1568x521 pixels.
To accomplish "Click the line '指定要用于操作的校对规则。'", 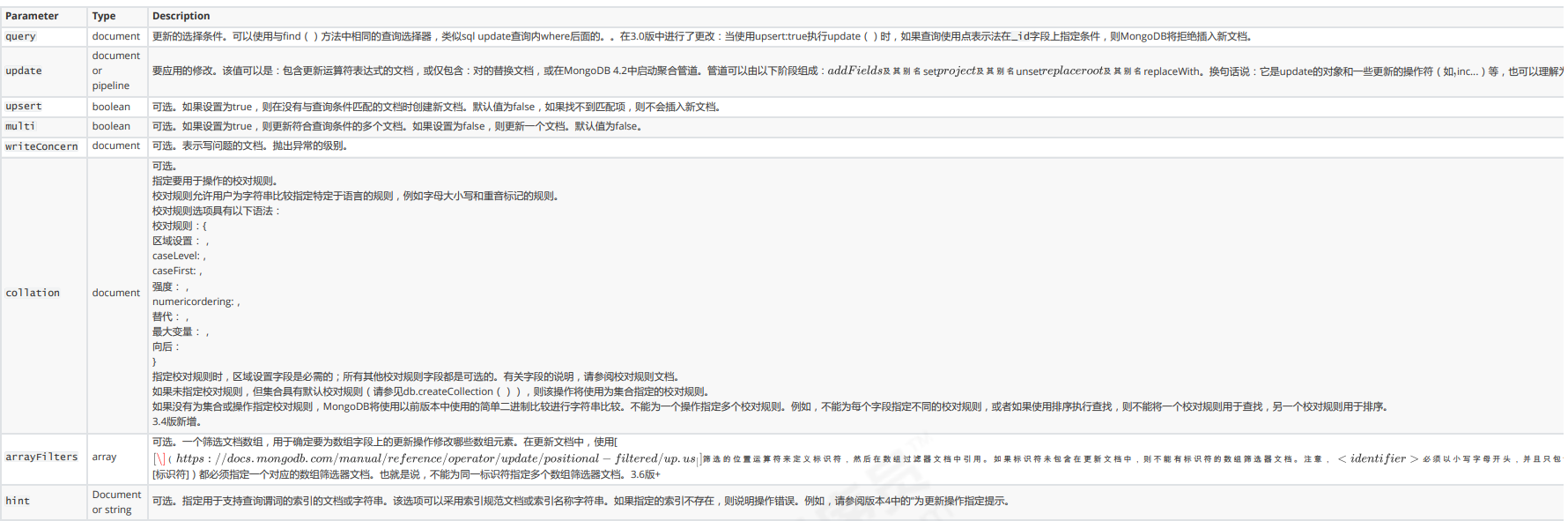I will [215, 181].
